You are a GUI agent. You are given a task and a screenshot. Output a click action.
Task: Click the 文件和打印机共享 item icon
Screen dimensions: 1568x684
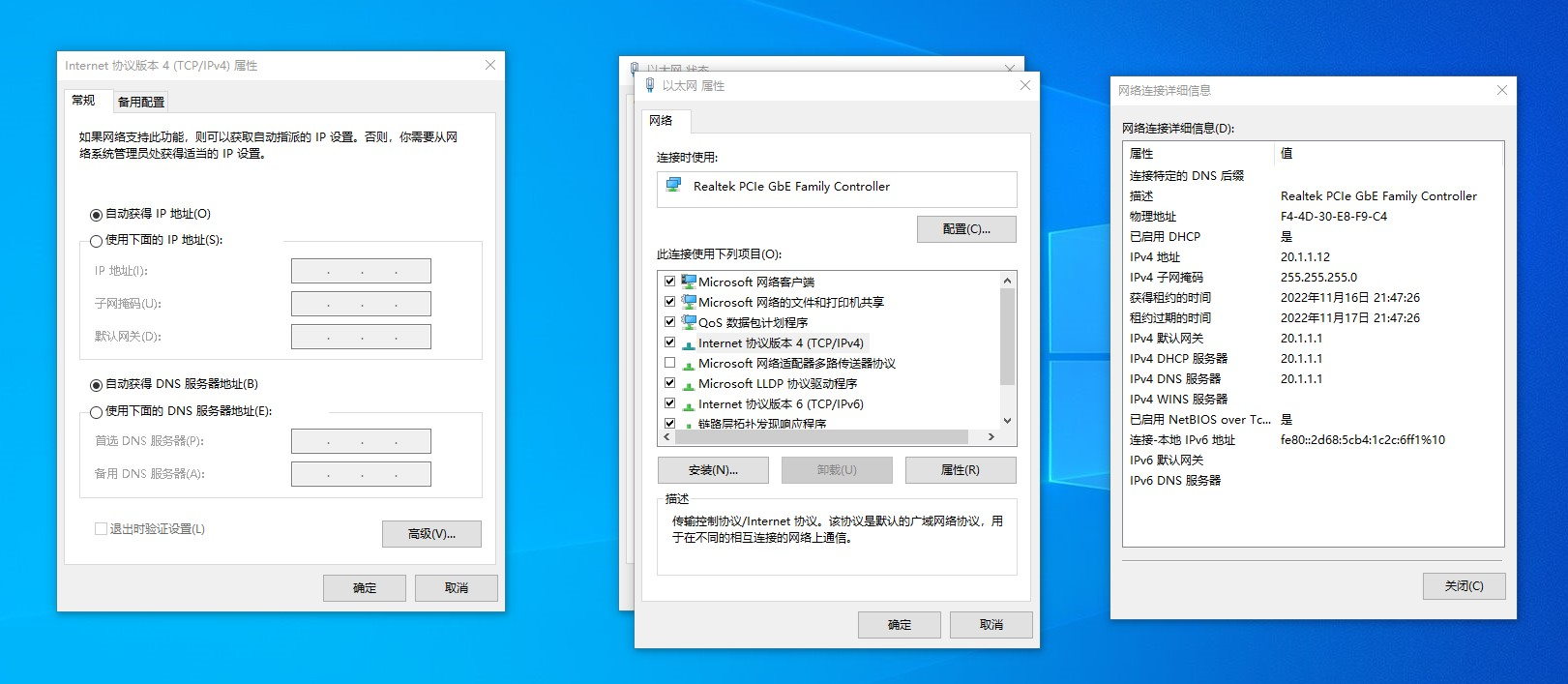click(688, 302)
